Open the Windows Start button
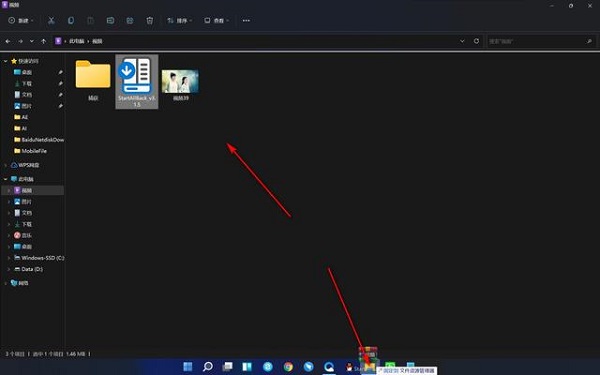600x375 pixels. pyautogui.click(x=188, y=367)
